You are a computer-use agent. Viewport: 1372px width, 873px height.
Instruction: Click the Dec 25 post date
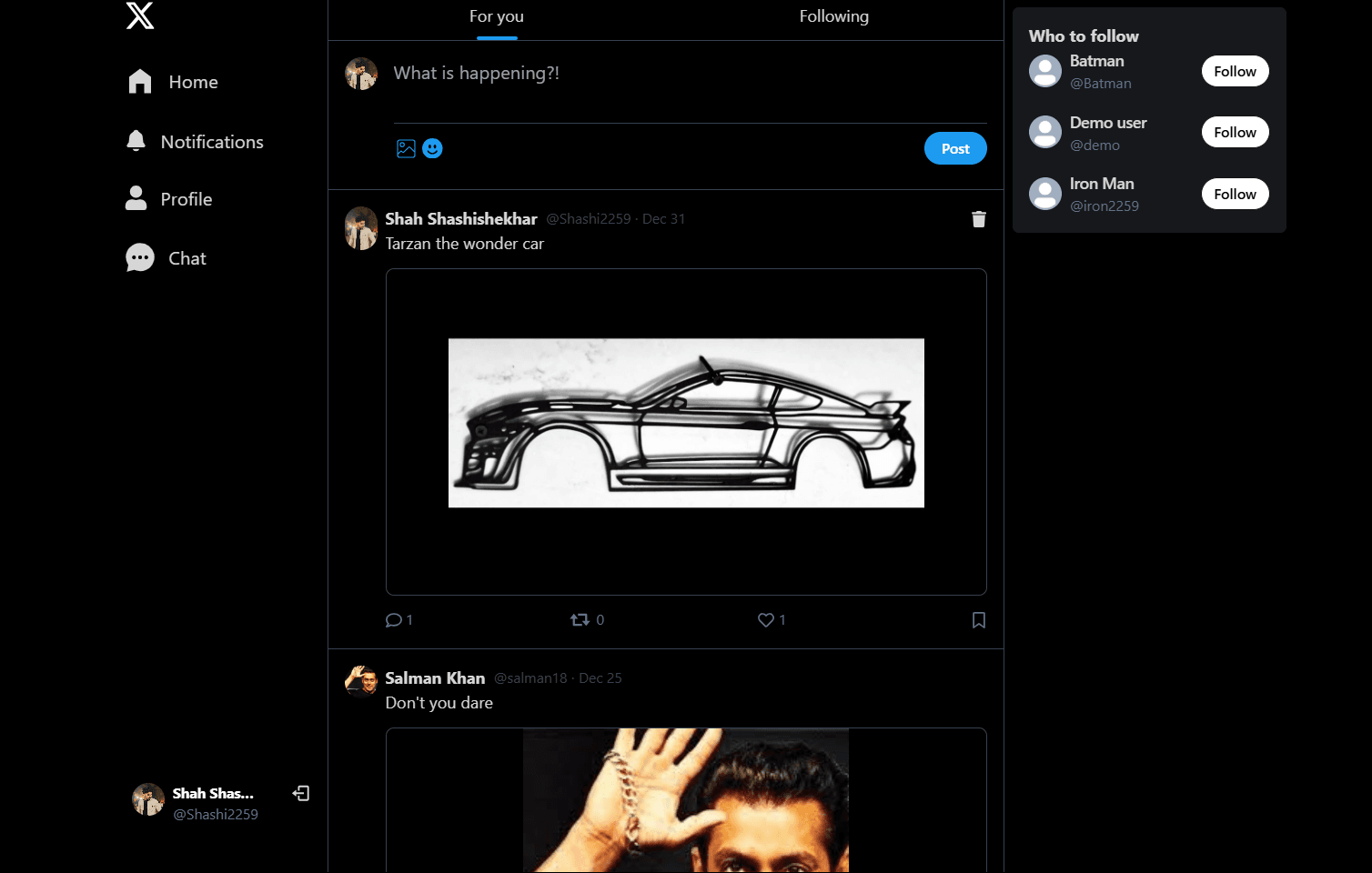(x=600, y=678)
